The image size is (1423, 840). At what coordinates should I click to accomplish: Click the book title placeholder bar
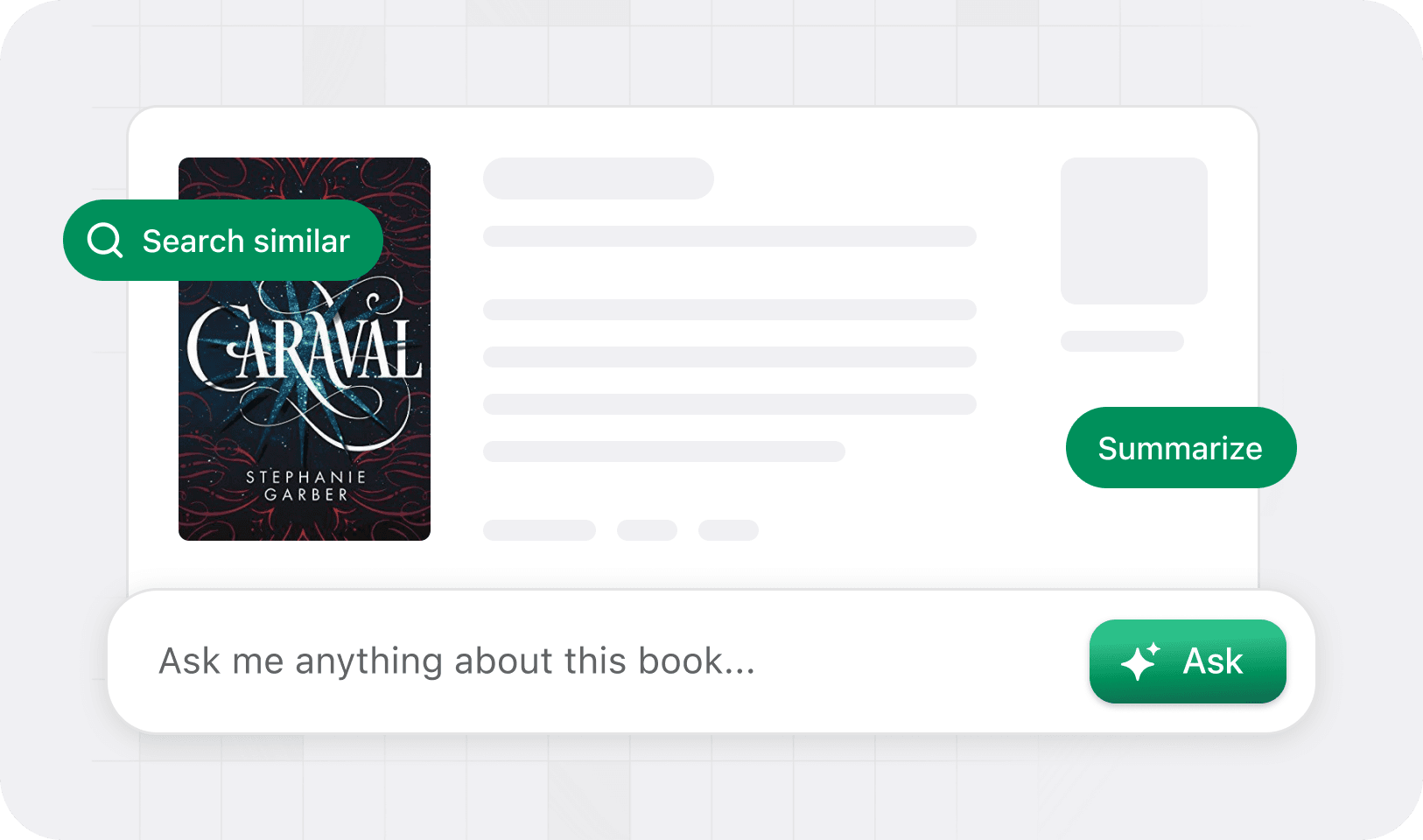(599, 178)
